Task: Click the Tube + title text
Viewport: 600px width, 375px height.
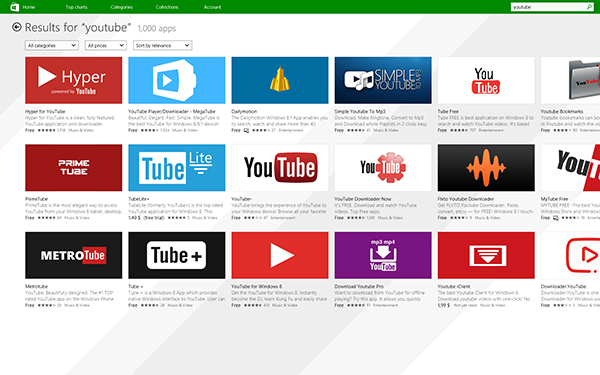Action: [136, 286]
